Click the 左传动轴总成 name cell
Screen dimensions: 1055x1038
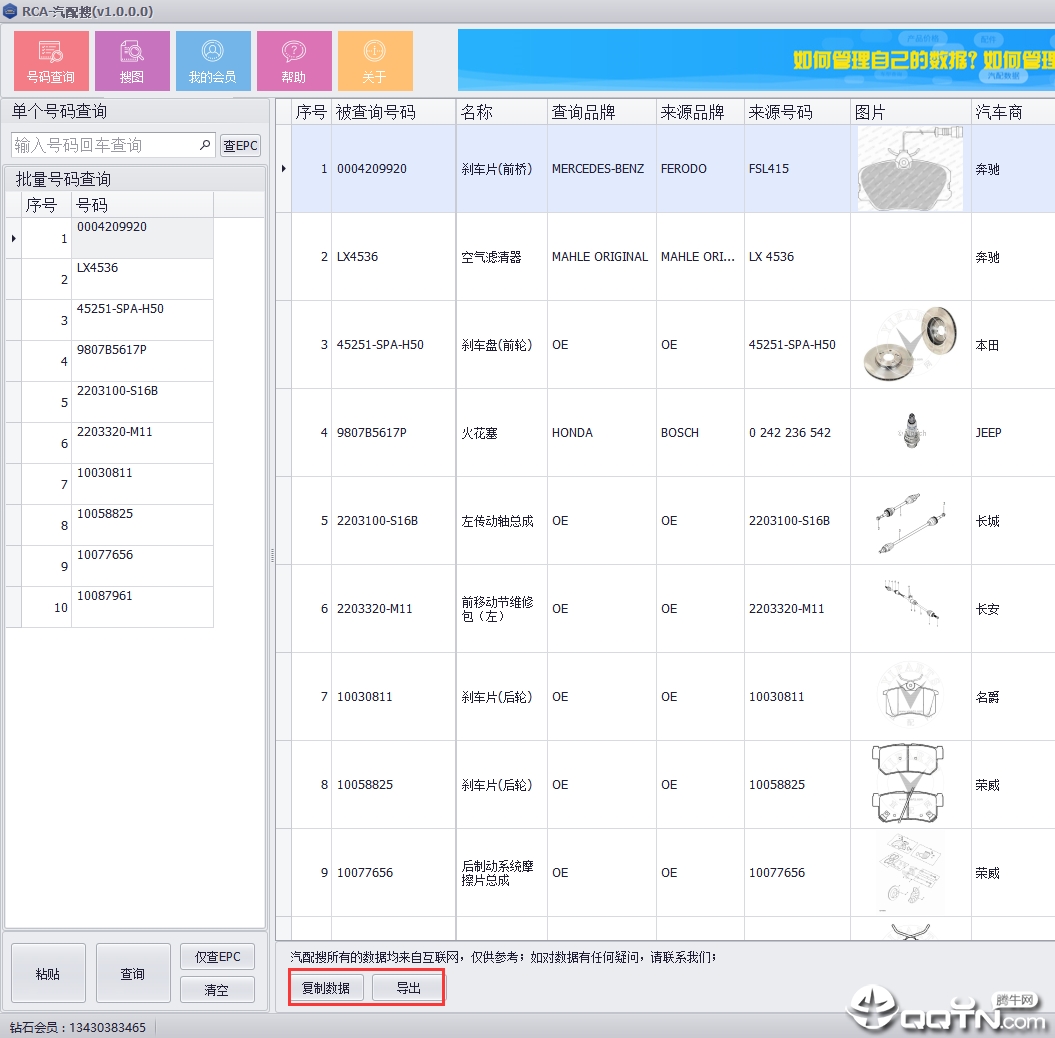pos(501,521)
